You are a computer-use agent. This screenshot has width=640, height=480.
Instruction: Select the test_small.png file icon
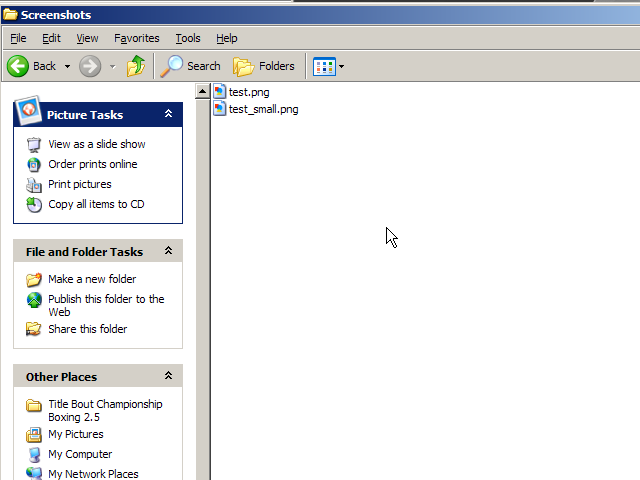click(x=220, y=109)
